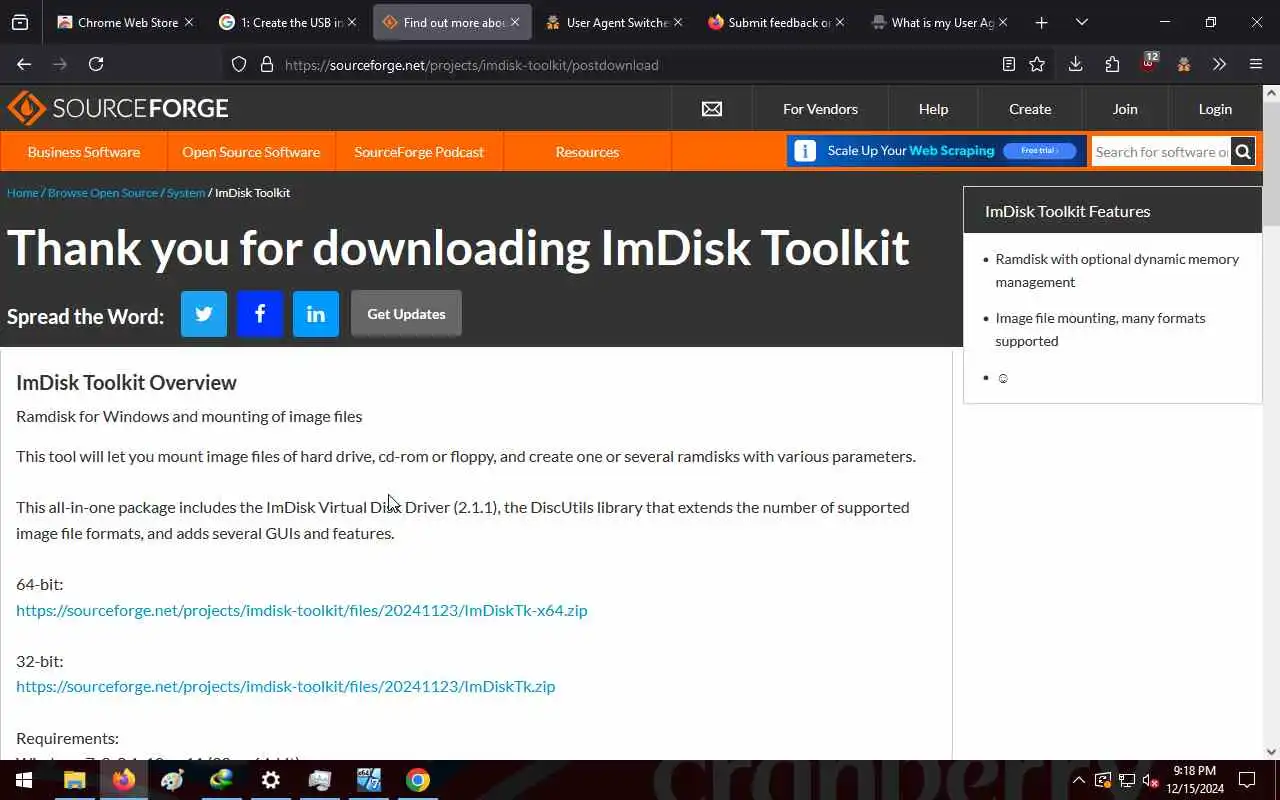Open Firefox View button
Viewport: 1280px width, 800px height.
tap(19, 22)
